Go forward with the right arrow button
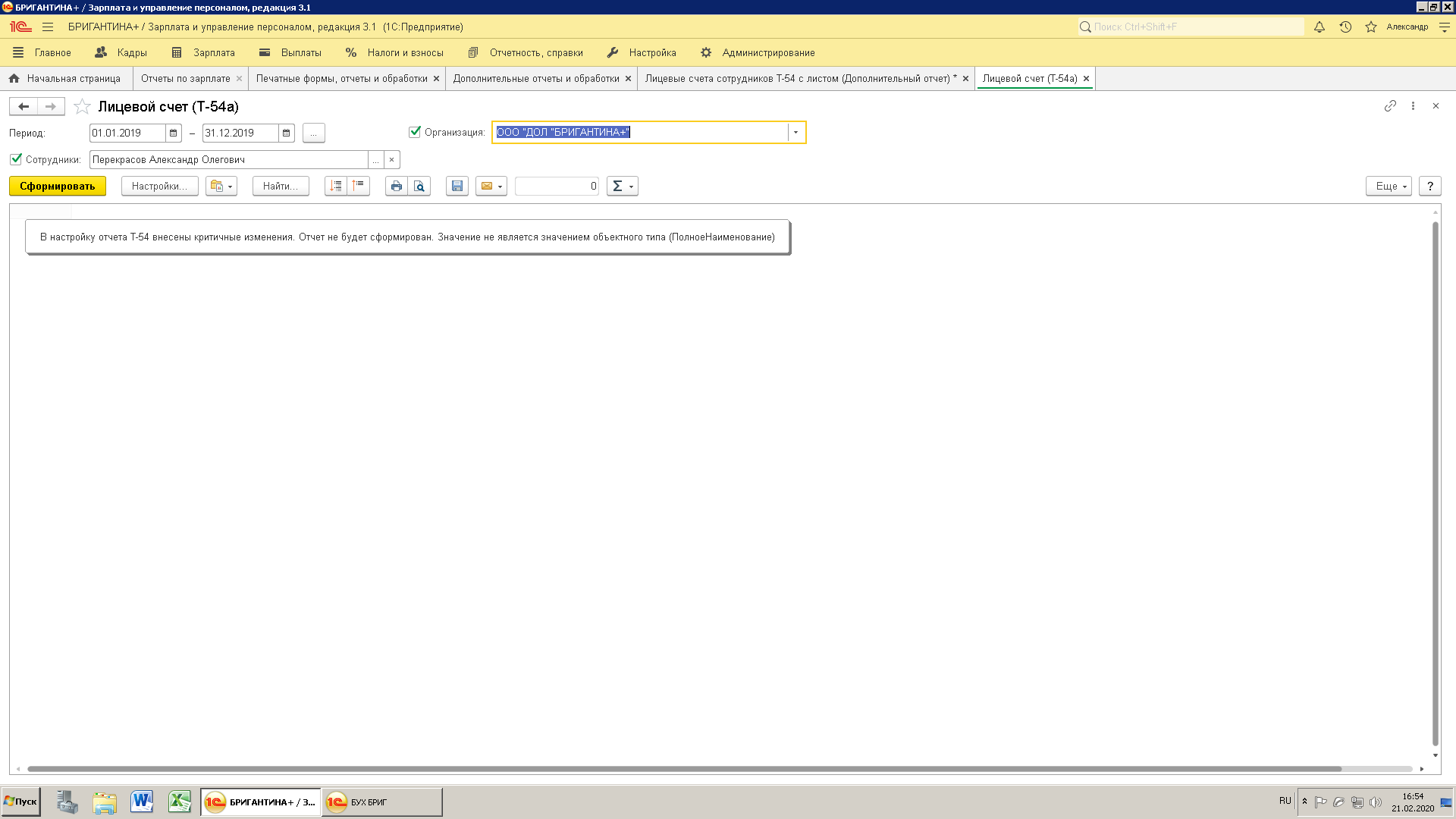 click(x=51, y=106)
